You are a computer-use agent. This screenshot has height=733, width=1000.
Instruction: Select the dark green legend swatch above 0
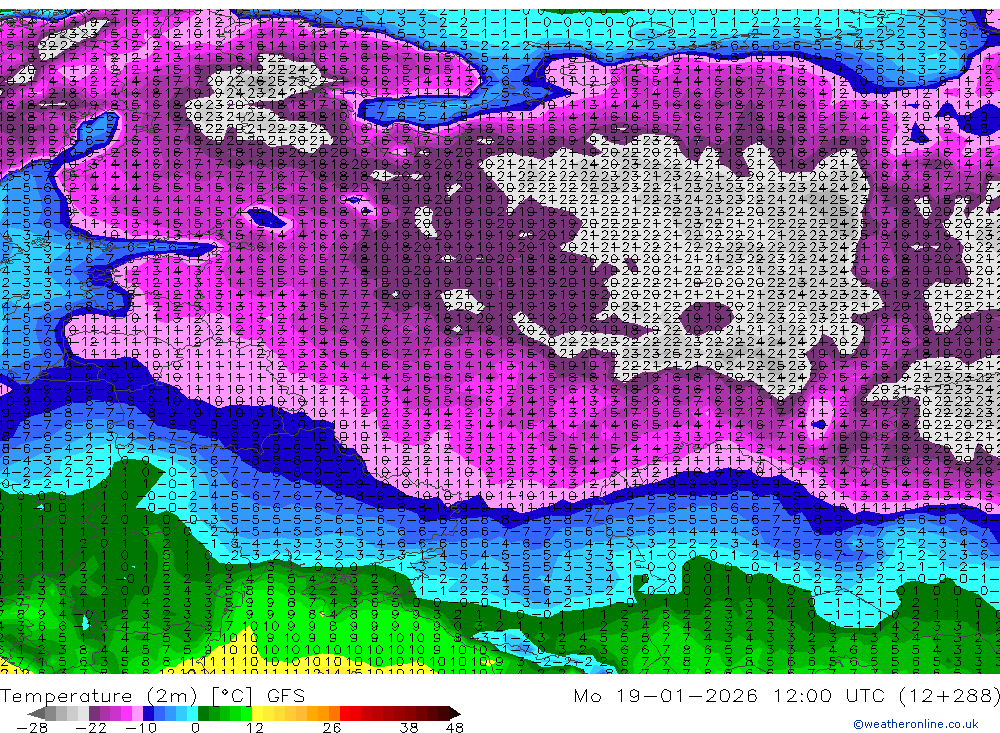pos(203,713)
